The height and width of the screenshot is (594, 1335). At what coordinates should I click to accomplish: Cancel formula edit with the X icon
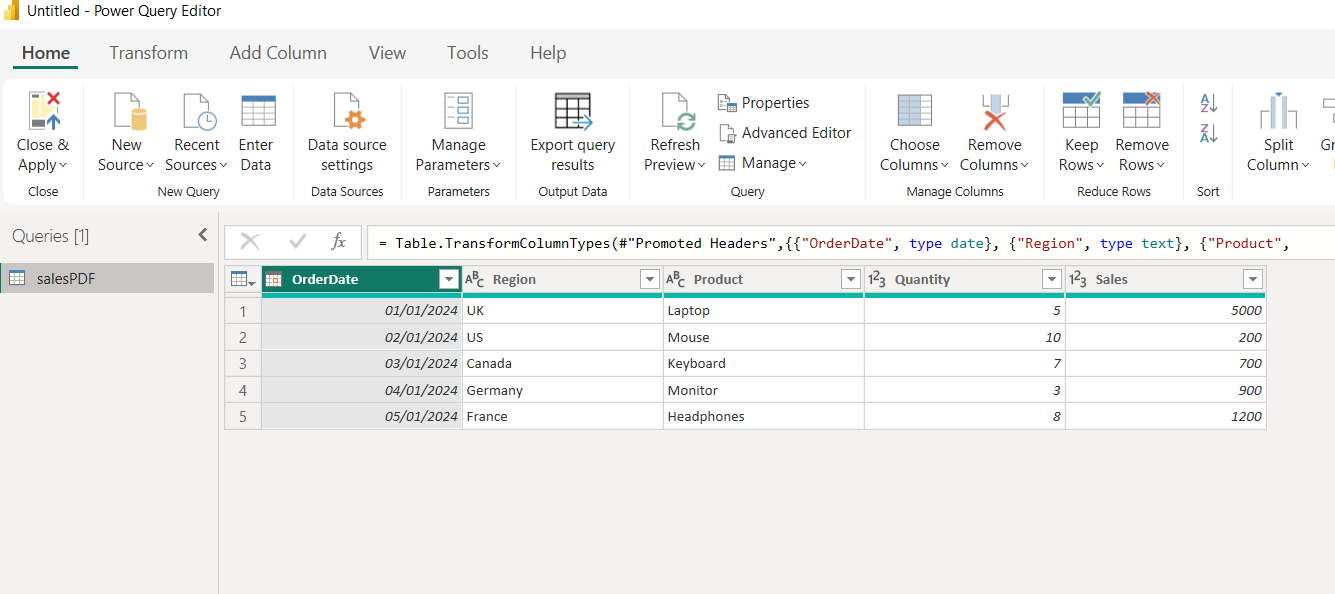tap(250, 242)
